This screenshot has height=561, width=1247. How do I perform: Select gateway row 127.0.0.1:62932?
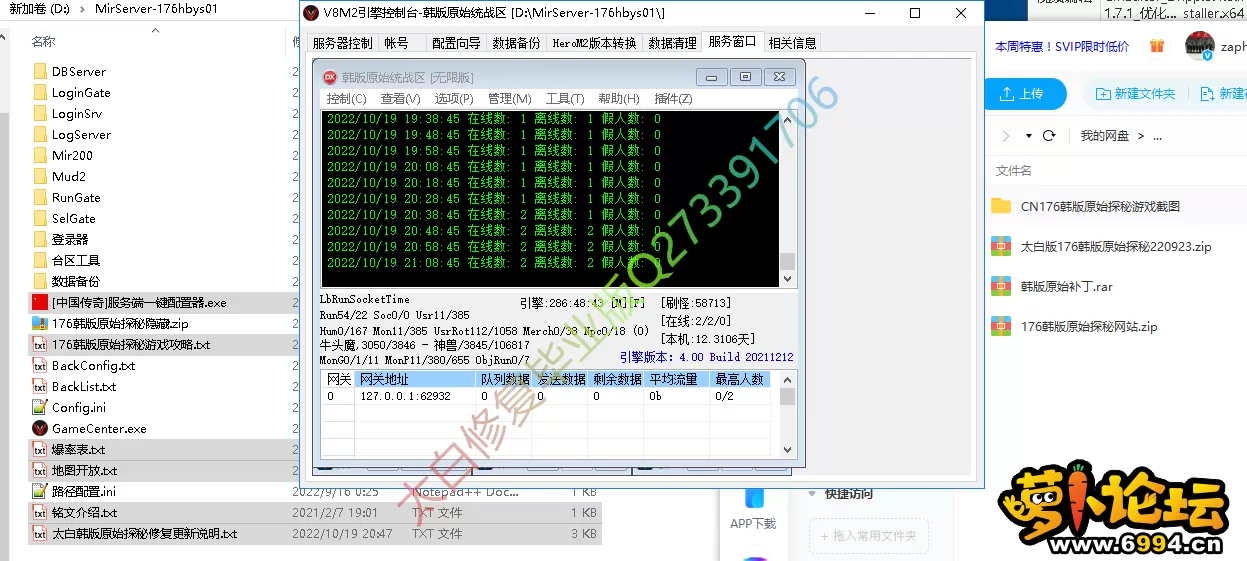(x=552, y=396)
